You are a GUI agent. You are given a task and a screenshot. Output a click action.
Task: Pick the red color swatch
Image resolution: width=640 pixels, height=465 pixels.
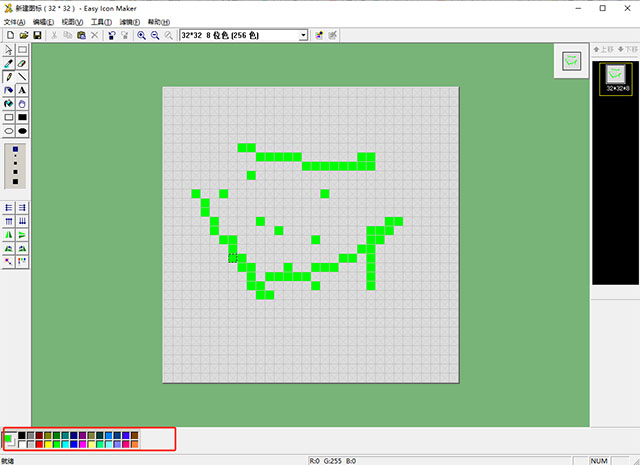(39, 444)
